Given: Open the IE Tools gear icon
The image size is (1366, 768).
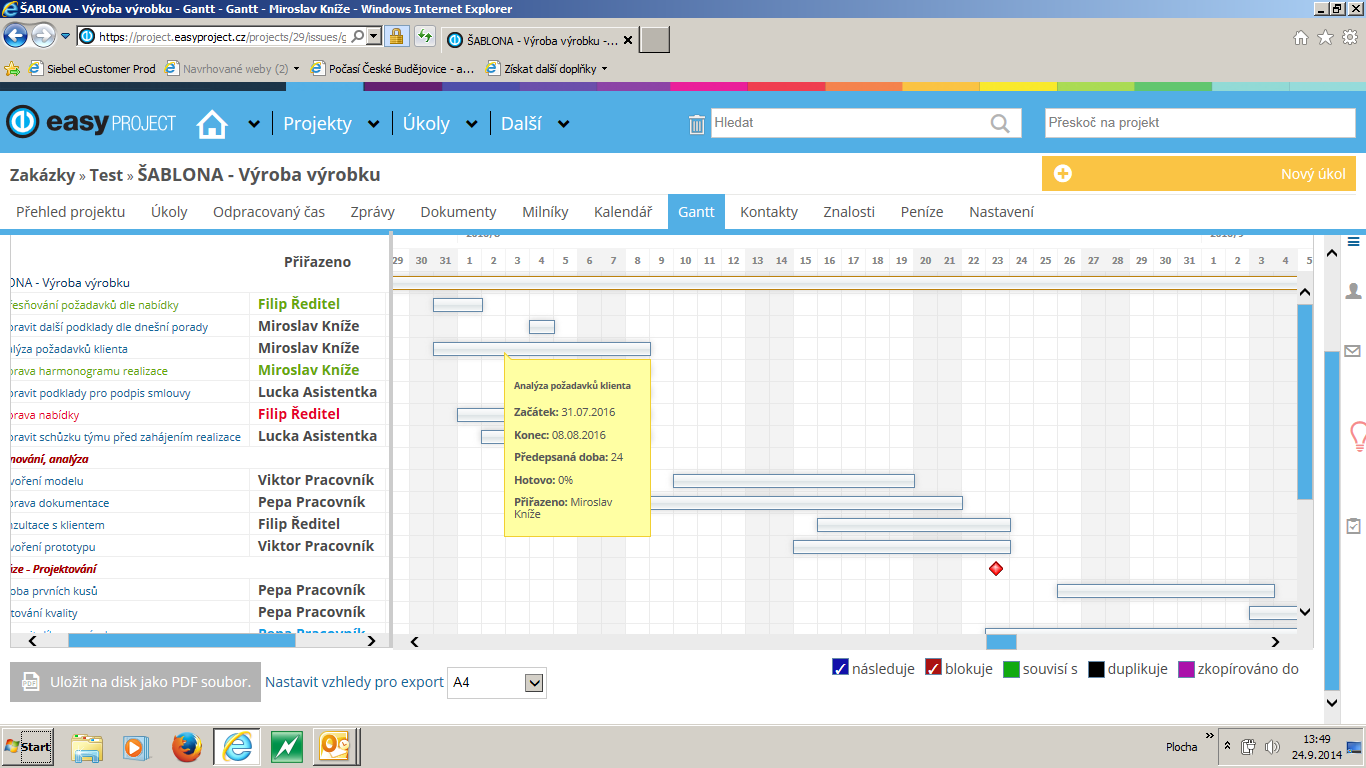Looking at the screenshot, I should 1350,37.
